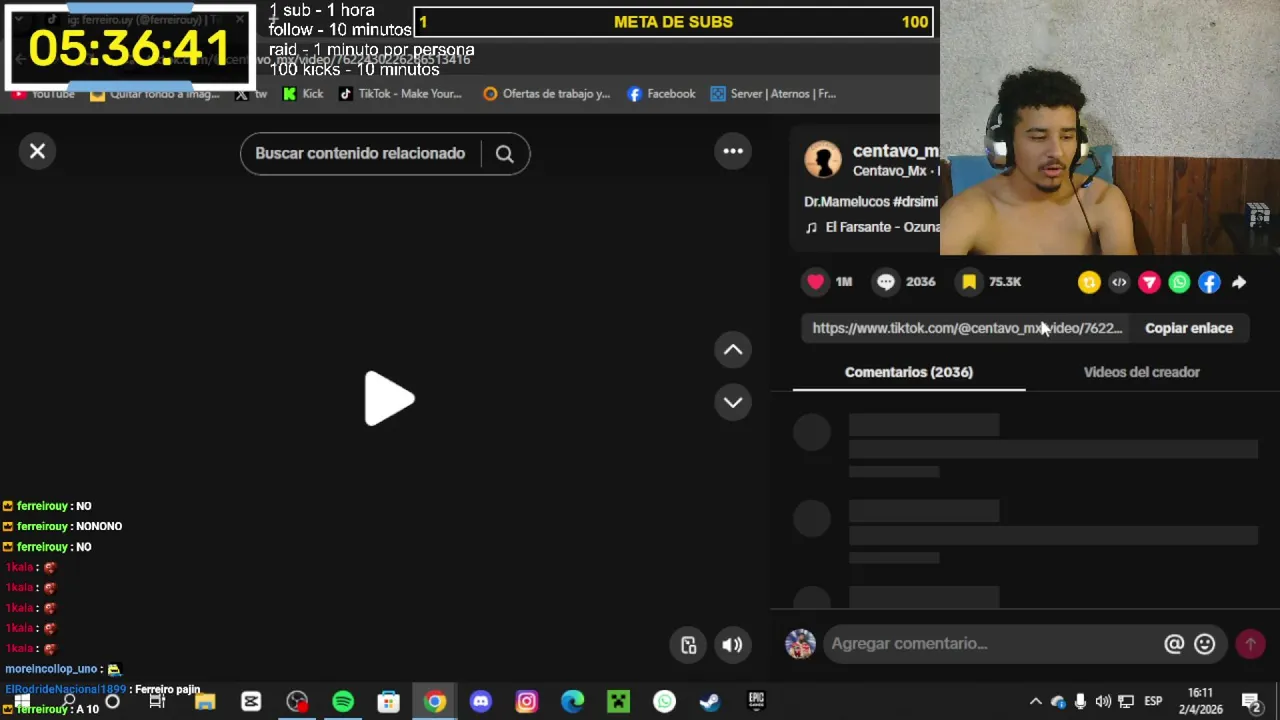The height and width of the screenshot is (720, 1280).
Task: Open the Kick bookmark
Action: [x=303, y=94]
